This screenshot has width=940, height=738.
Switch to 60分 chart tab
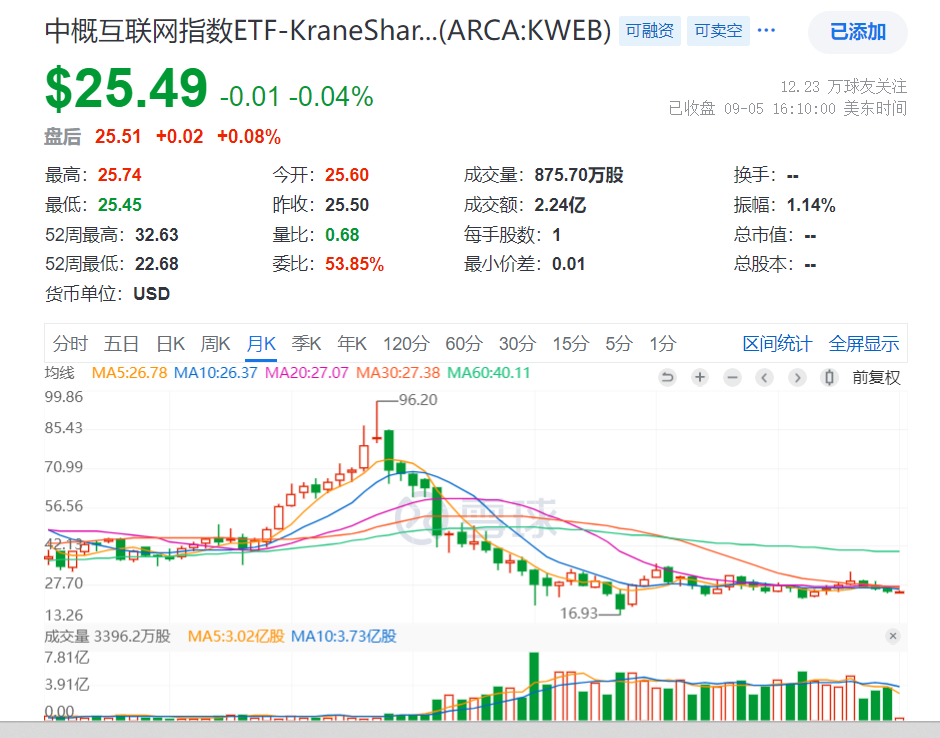[x=464, y=344]
